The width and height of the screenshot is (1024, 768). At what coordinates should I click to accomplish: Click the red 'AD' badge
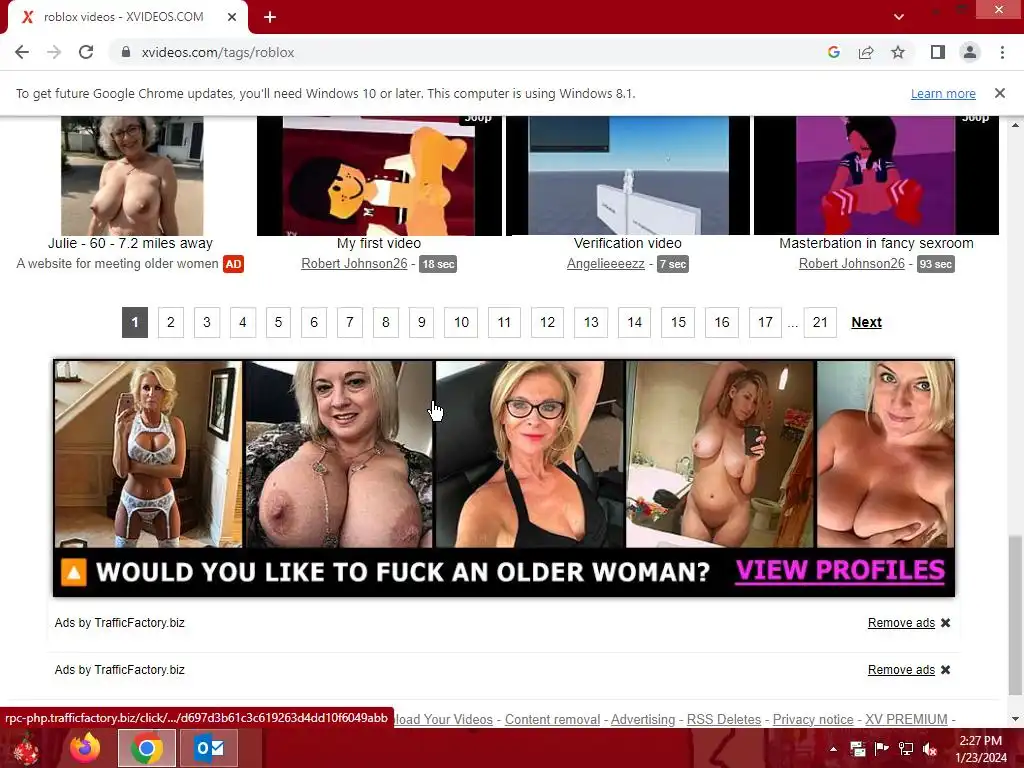pyautogui.click(x=233, y=264)
